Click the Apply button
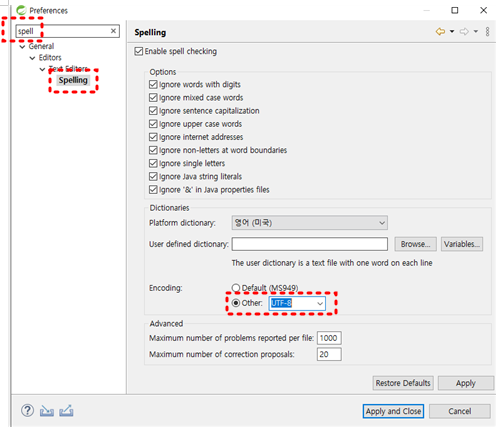499x429 pixels. (x=466, y=383)
